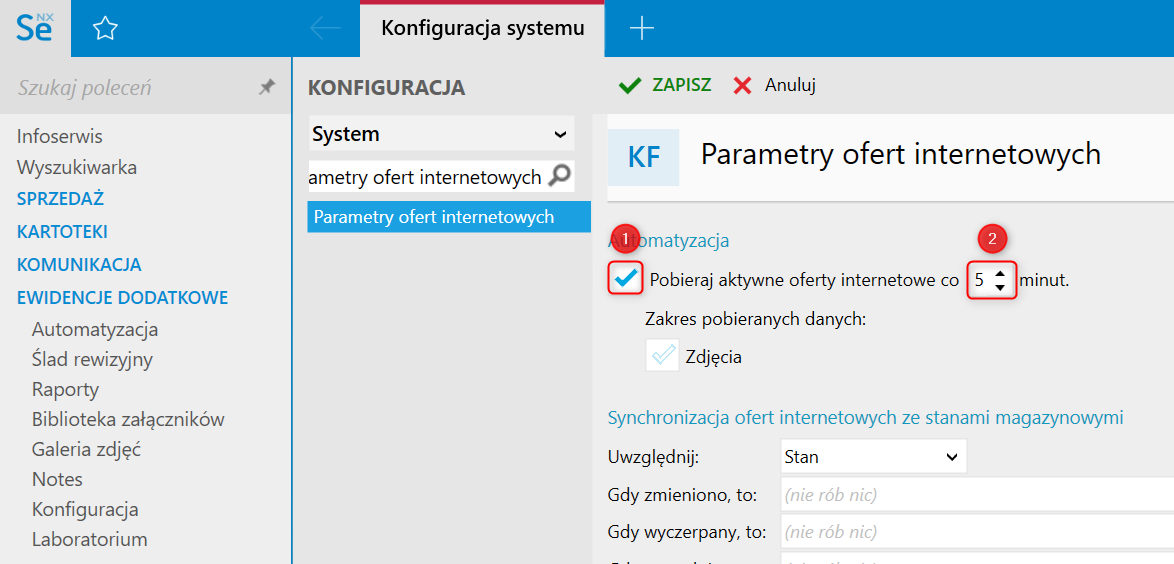Image resolution: width=1174 pixels, height=564 pixels.
Task: Click the red X Anuluj icon
Action: (x=742, y=86)
